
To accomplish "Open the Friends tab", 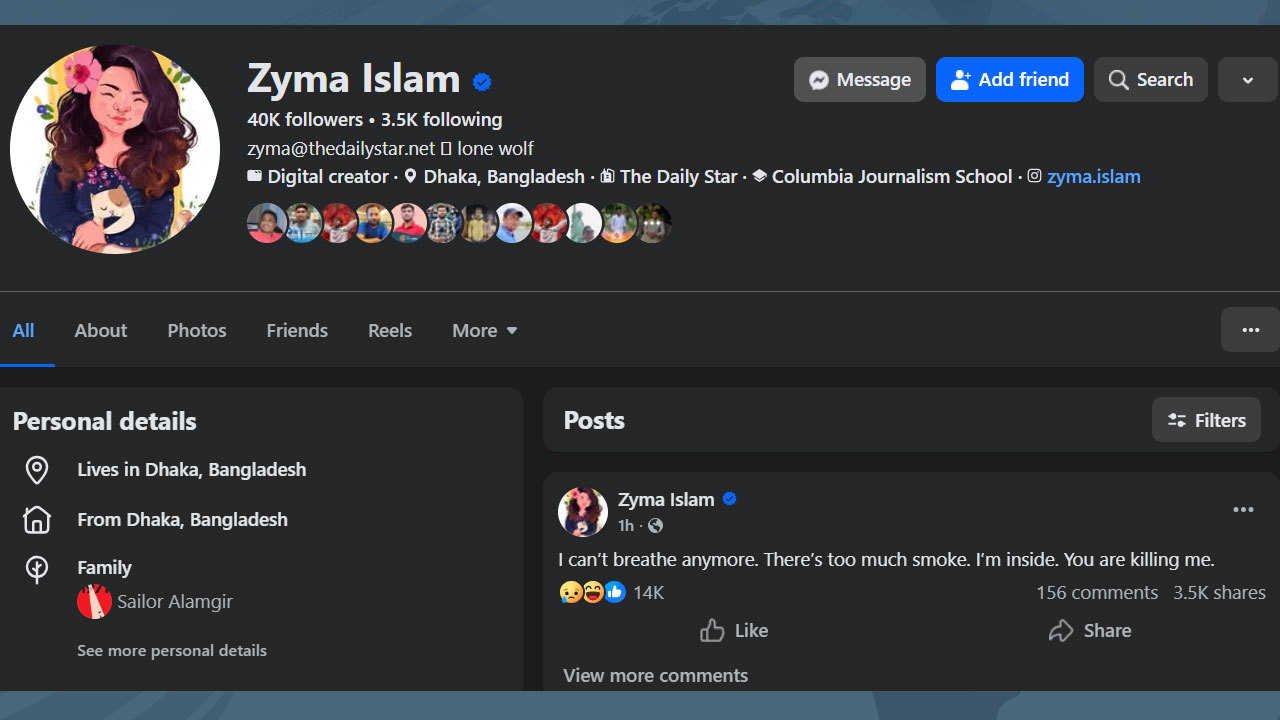I will [297, 331].
